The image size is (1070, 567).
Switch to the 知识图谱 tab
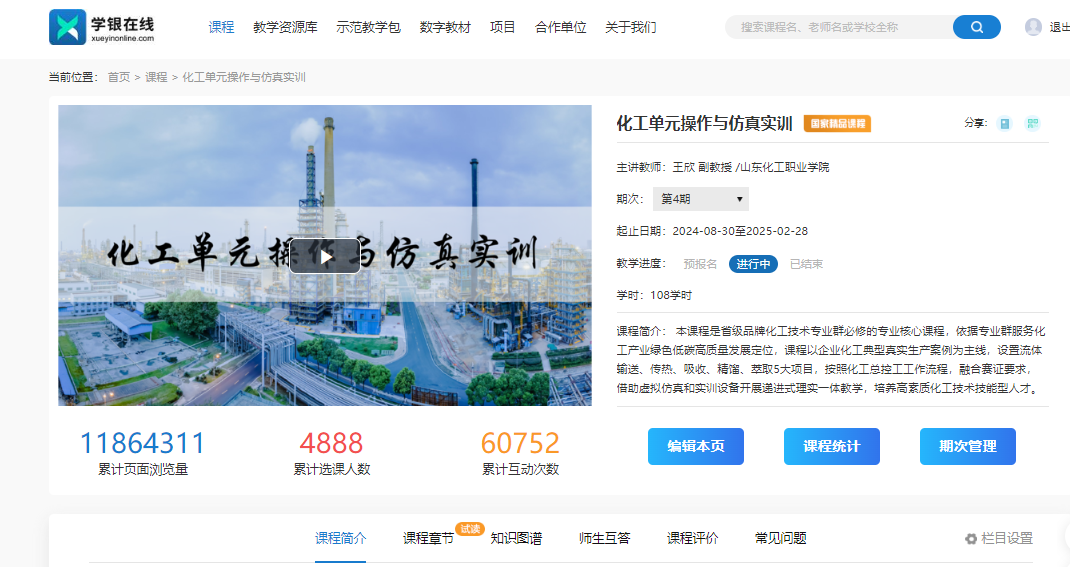(x=516, y=538)
